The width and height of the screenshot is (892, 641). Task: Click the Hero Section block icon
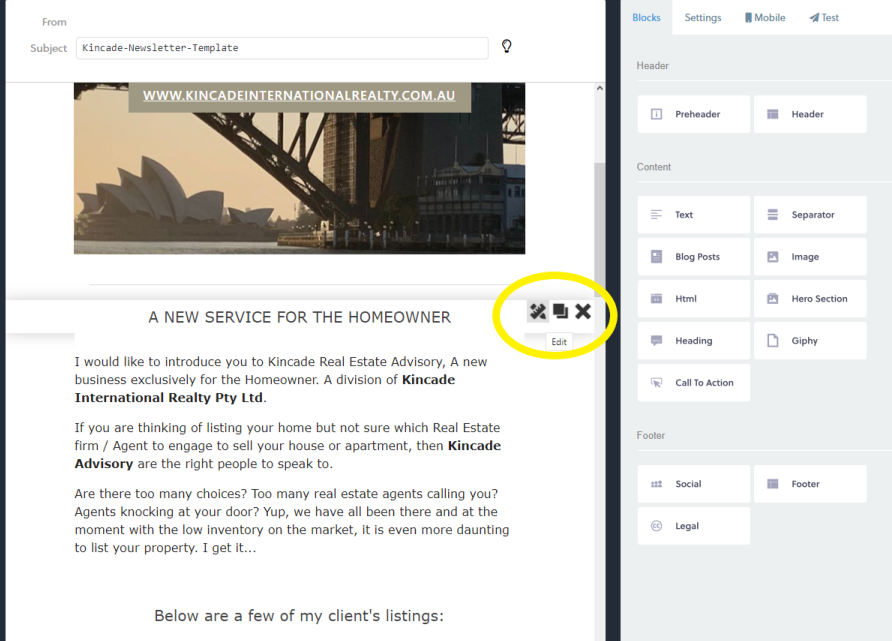pos(773,299)
